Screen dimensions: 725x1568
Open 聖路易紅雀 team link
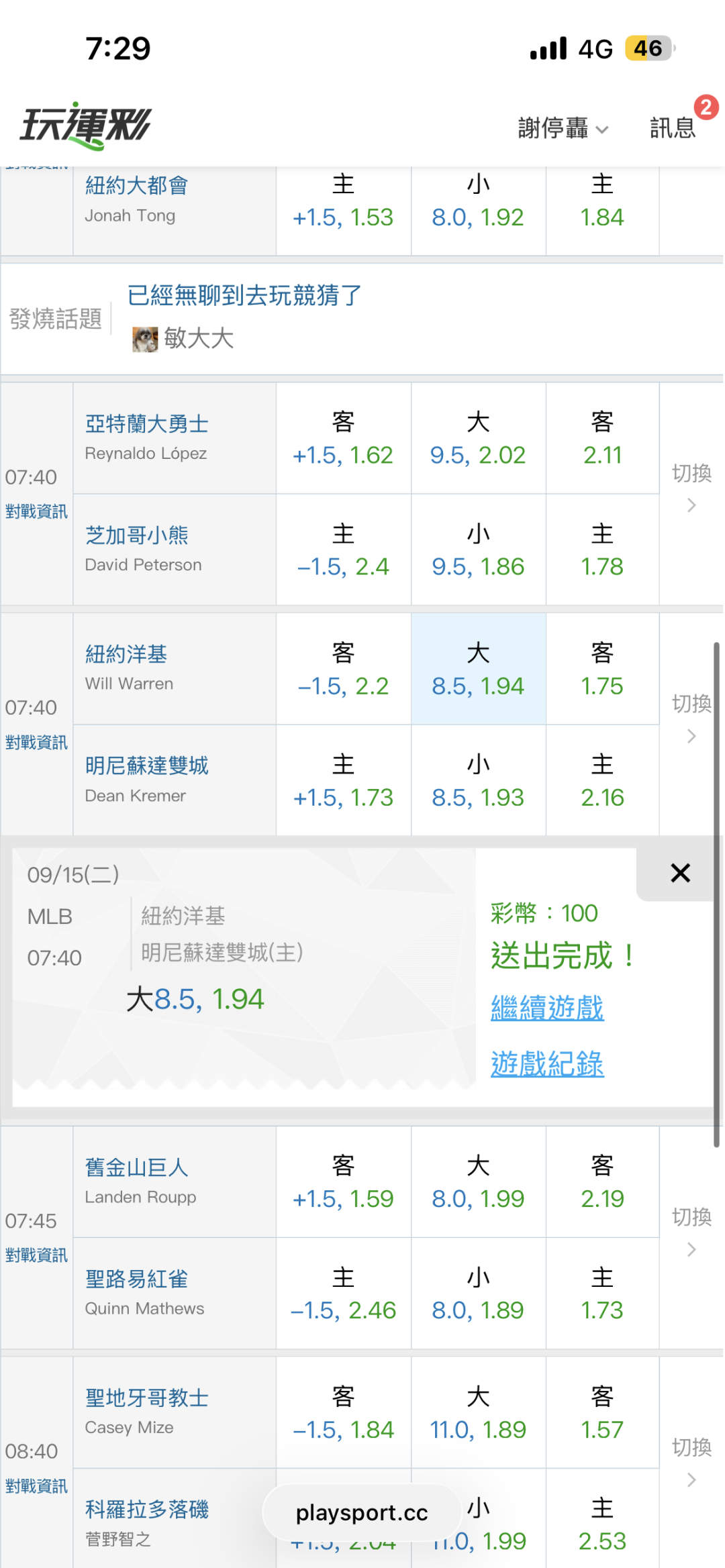[136, 1279]
